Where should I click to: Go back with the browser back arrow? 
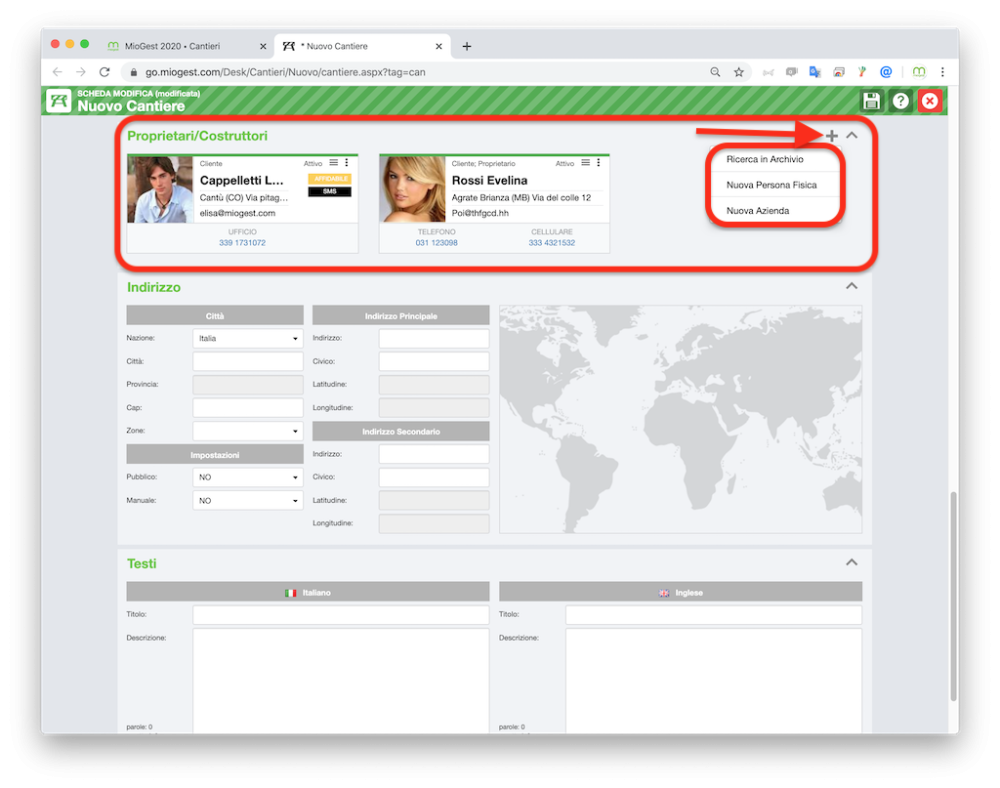(57, 72)
